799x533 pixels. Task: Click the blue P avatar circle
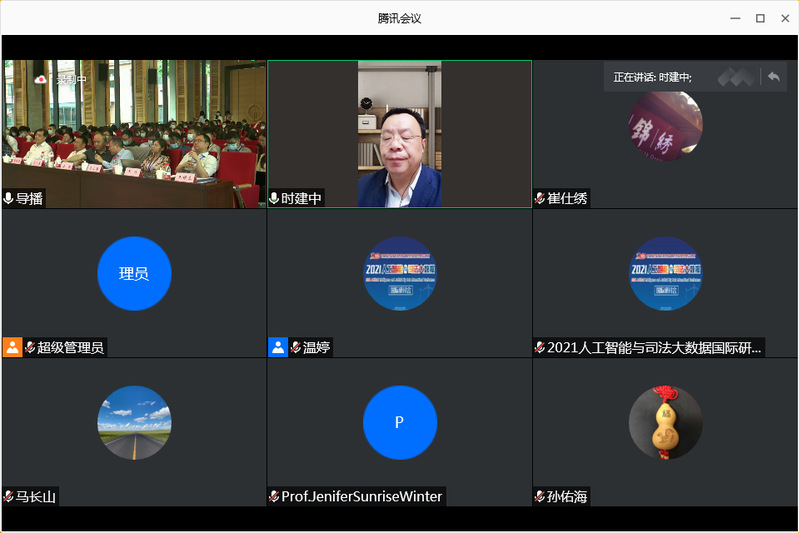pyautogui.click(x=399, y=422)
